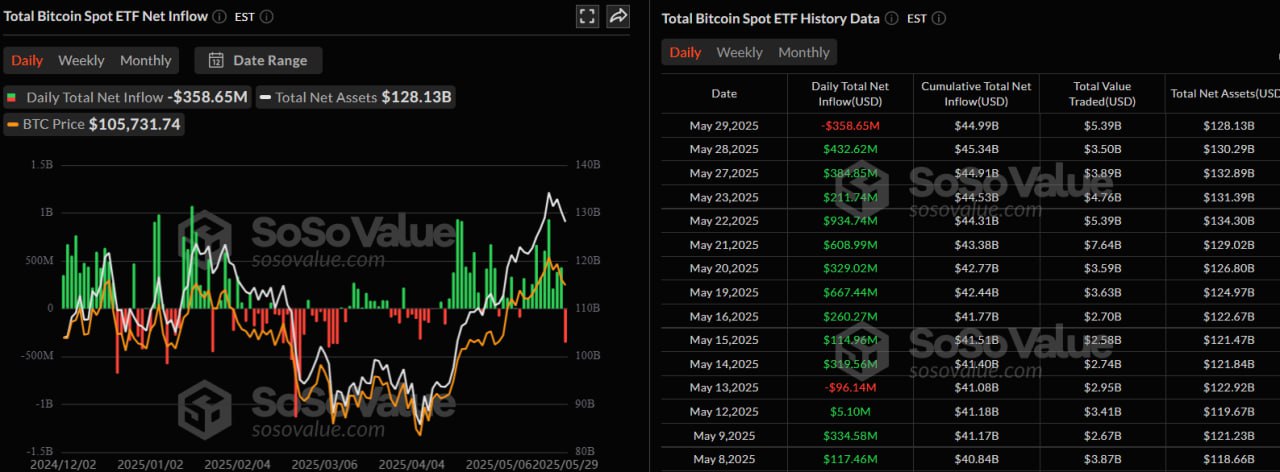Click the $934.74M daily inflow cell

coord(850,221)
